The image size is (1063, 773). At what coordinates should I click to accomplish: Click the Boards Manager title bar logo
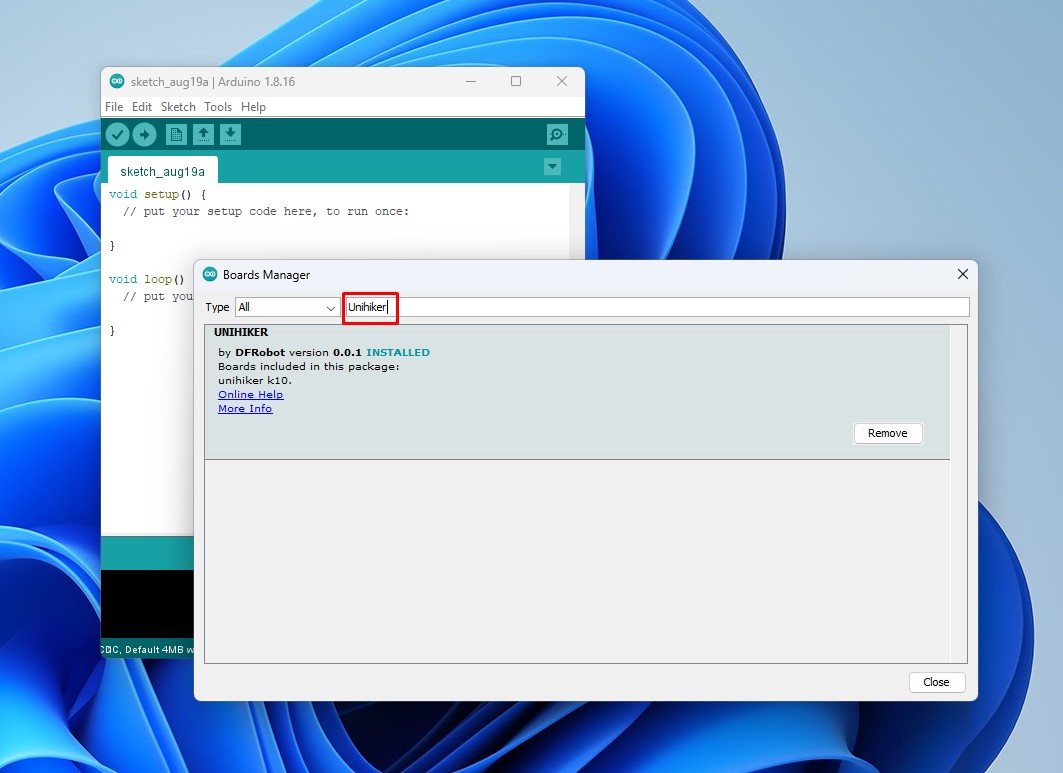[210, 274]
